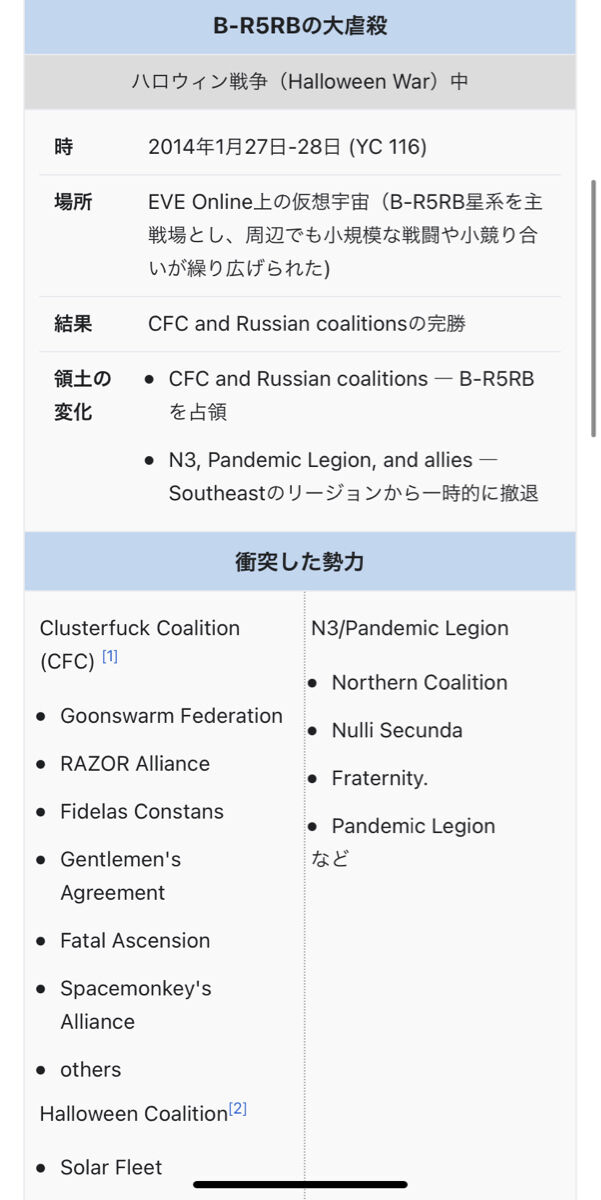Image resolution: width=601 pixels, height=1200 pixels.
Task: Select the Fraternity. list entry
Action: [x=380, y=779]
